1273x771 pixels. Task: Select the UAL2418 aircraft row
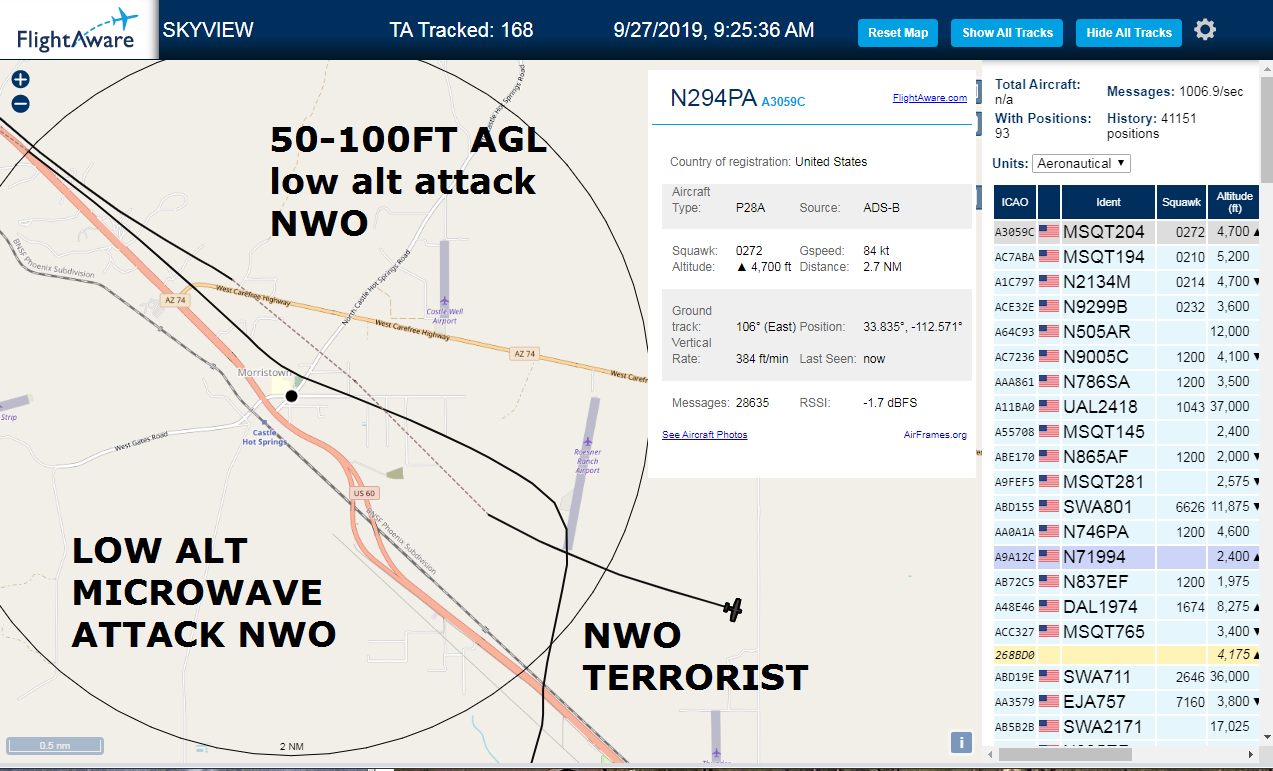pos(1128,407)
